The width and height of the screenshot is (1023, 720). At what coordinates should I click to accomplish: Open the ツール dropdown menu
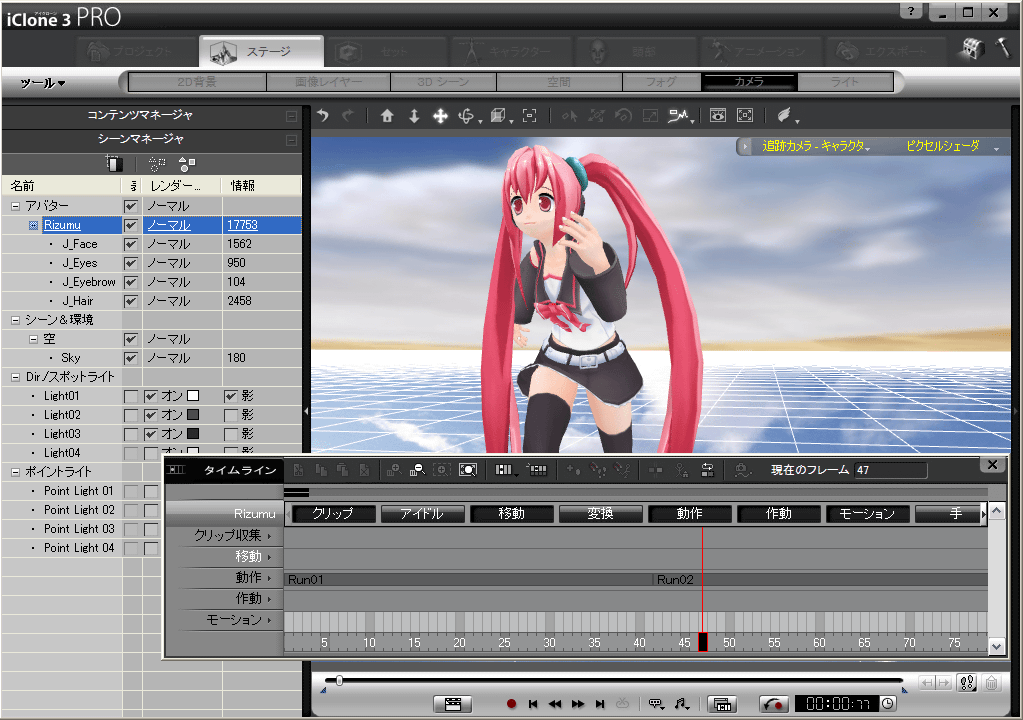[x=43, y=83]
